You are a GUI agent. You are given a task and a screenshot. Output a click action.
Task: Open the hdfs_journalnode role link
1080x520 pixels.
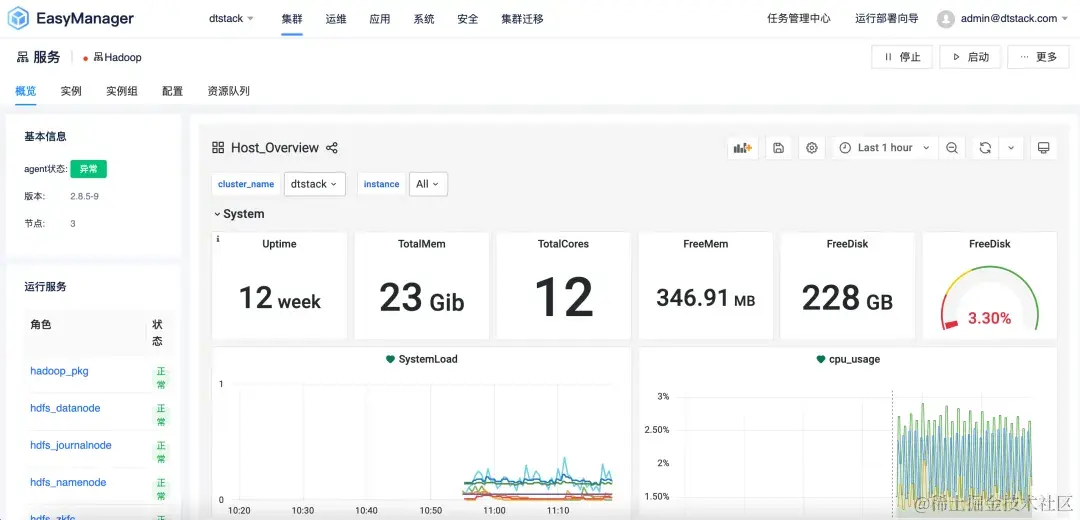(x=71, y=445)
